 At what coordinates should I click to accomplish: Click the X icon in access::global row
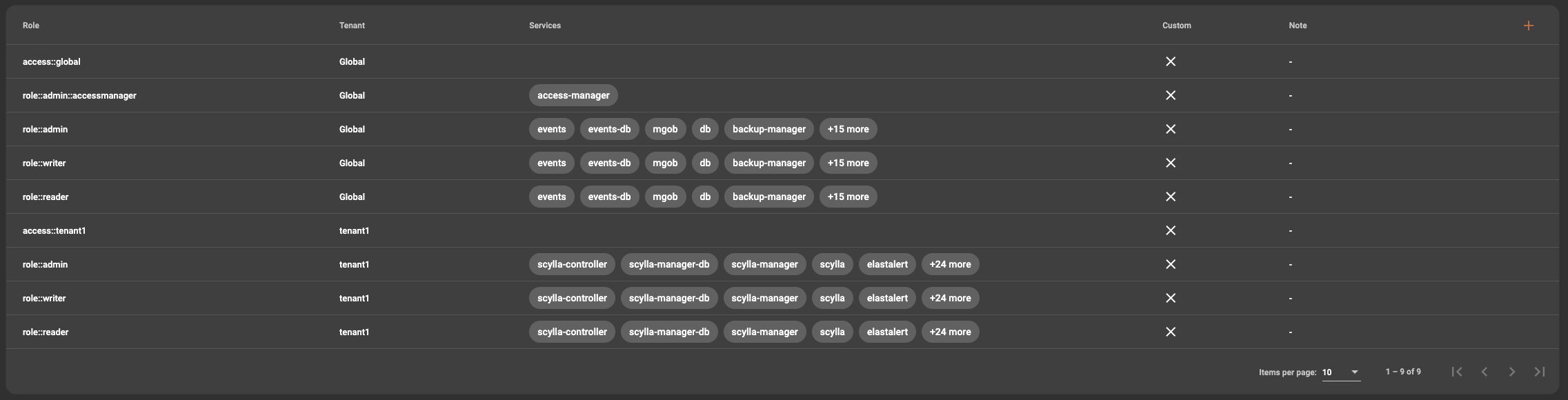tap(1171, 61)
